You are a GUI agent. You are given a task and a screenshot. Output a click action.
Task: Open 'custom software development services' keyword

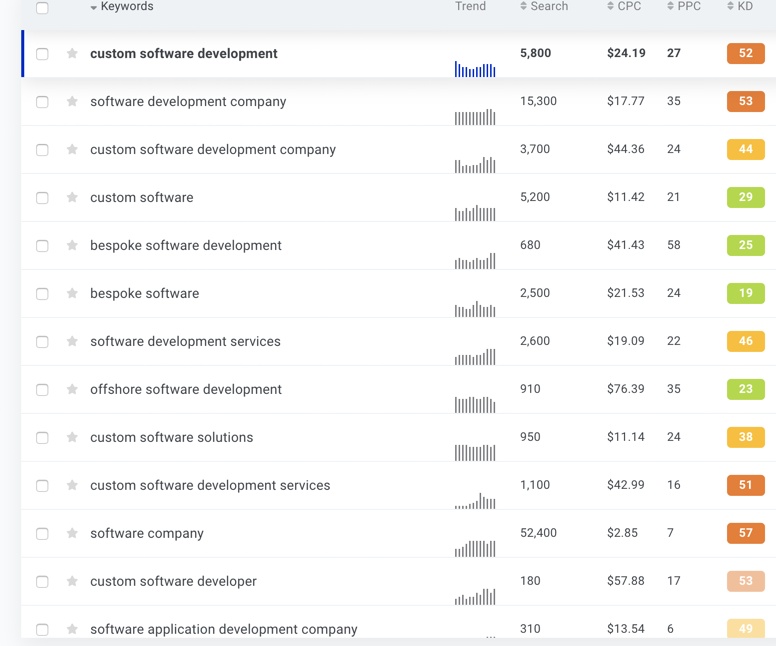point(210,486)
